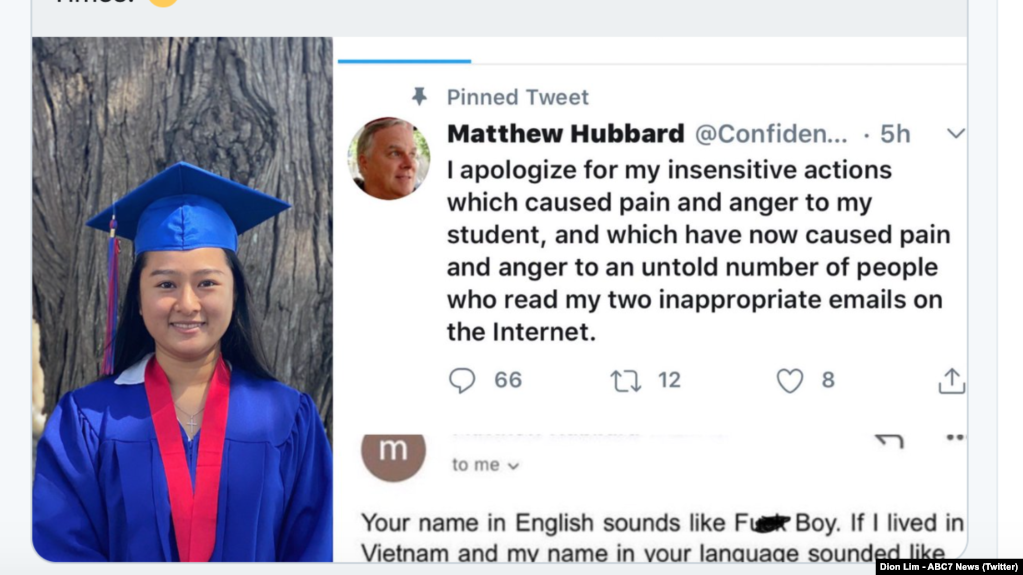This screenshot has width=1023, height=575.
Task: Open the email three-dot more options
Action: 955,437
